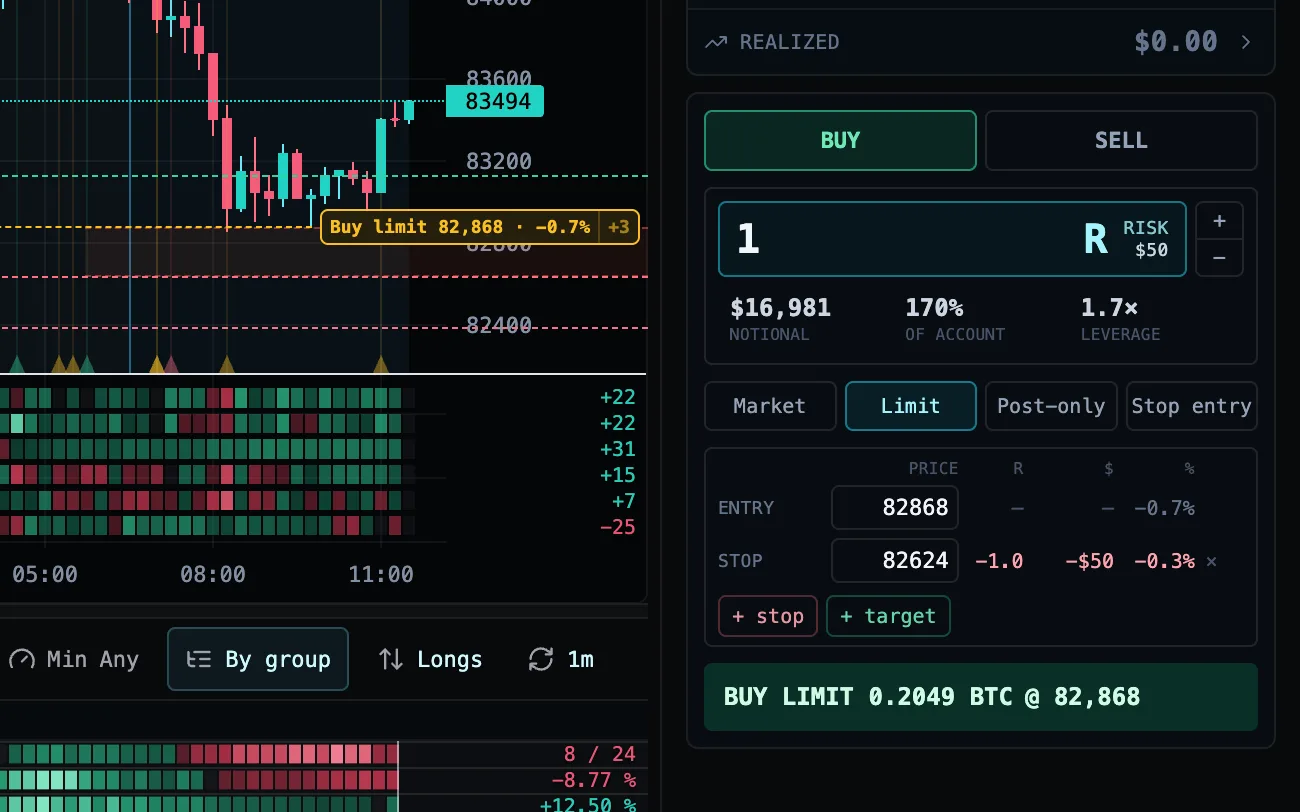Increase risk size with plus button
This screenshot has height=812, width=1300.
tap(1219, 221)
